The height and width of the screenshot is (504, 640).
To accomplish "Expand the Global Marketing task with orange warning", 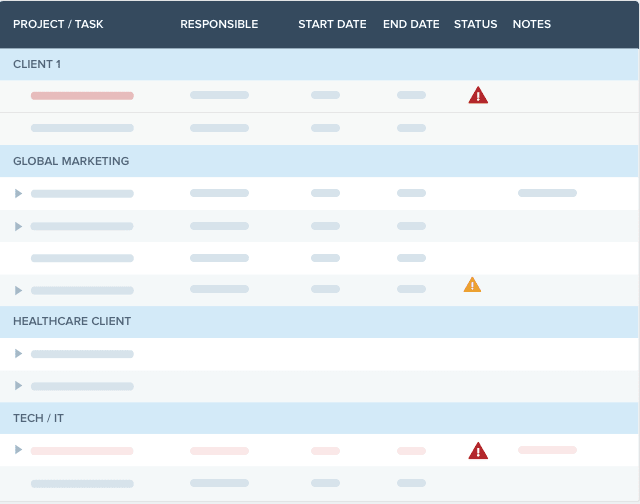I will (x=19, y=290).
